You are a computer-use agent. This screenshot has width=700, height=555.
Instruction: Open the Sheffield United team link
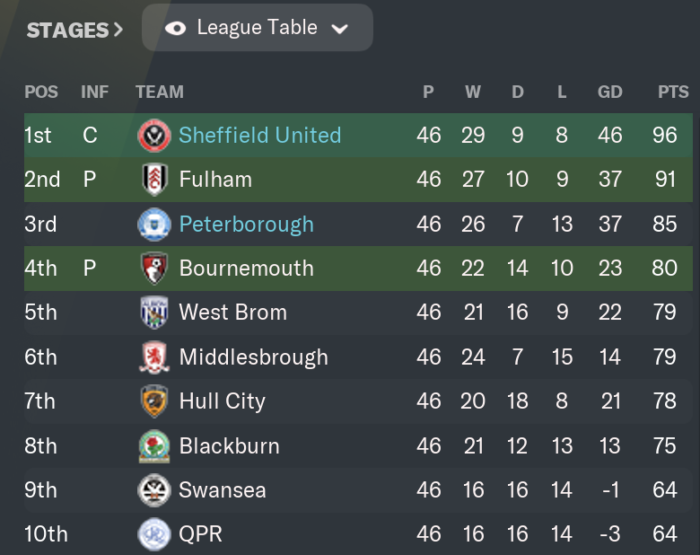point(260,135)
